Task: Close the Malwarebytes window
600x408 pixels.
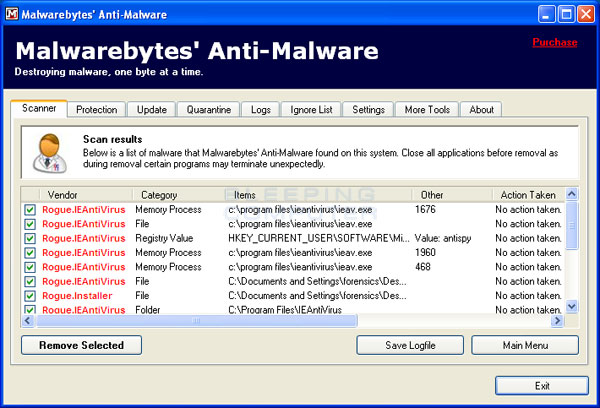Action: tap(586, 15)
